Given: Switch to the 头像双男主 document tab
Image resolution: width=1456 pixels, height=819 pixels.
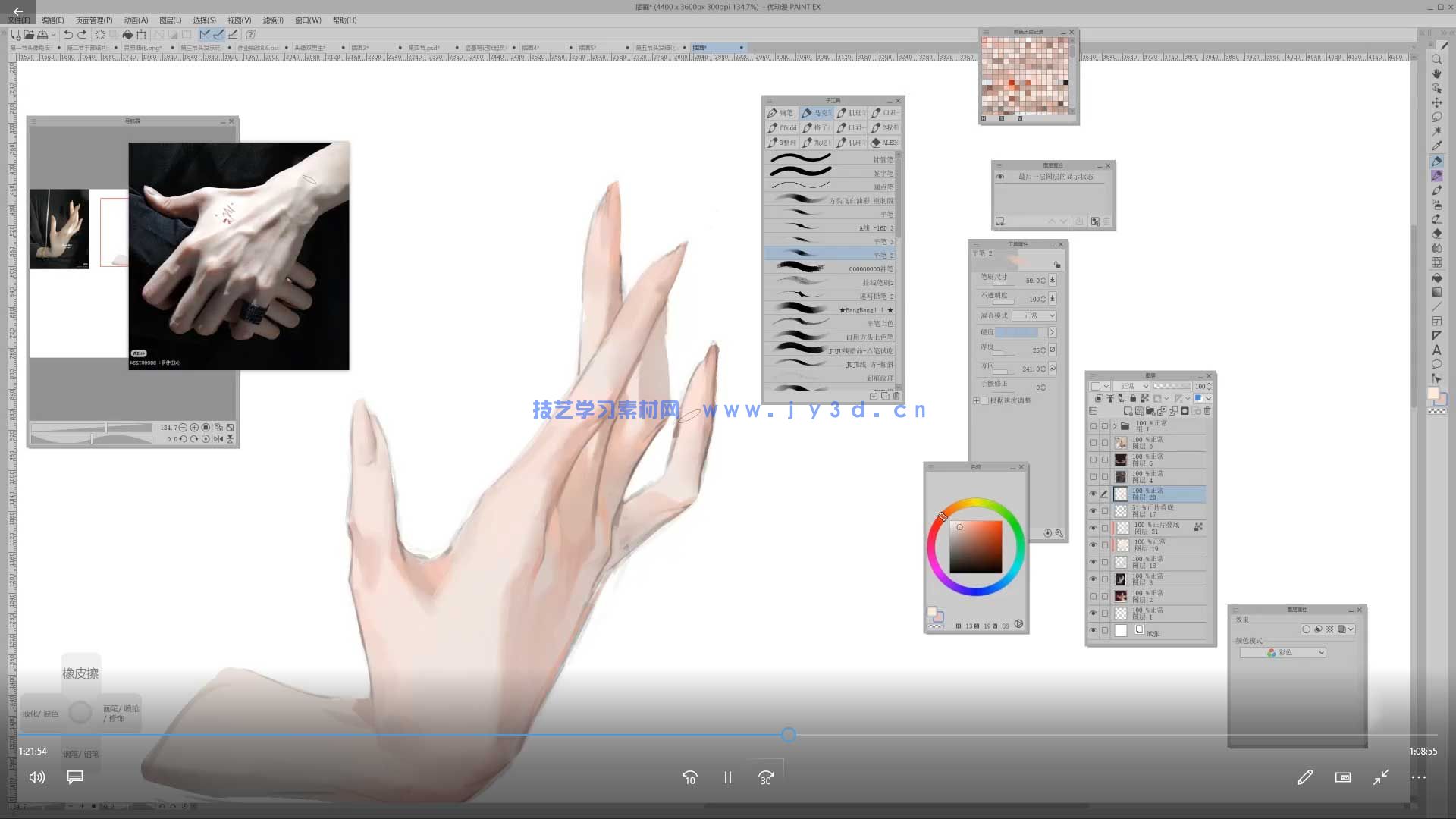Looking at the screenshot, I should 309,48.
